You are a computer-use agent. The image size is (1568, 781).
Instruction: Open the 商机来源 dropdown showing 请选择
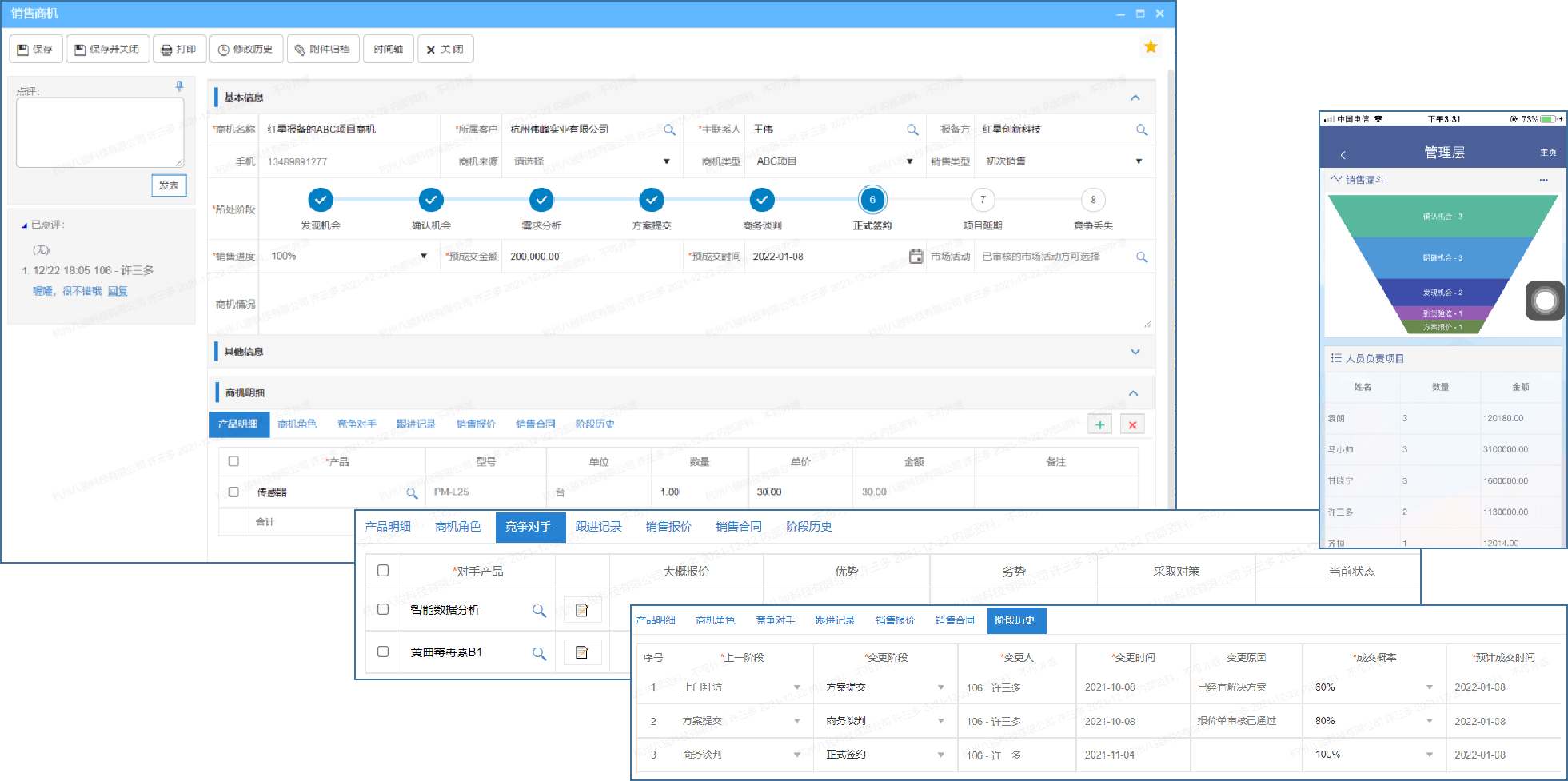[x=667, y=161]
